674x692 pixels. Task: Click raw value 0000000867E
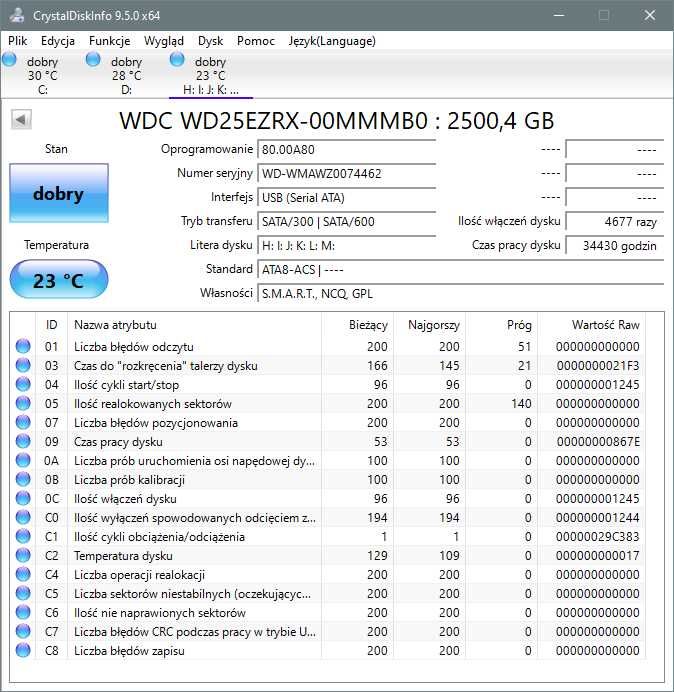(x=598, y=442)
